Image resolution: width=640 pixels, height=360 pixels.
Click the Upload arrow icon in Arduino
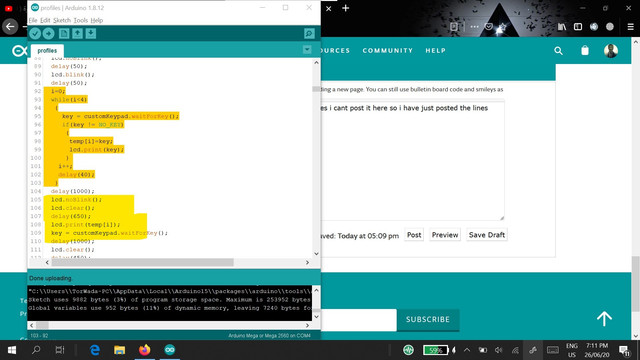(x=49, y=33)
